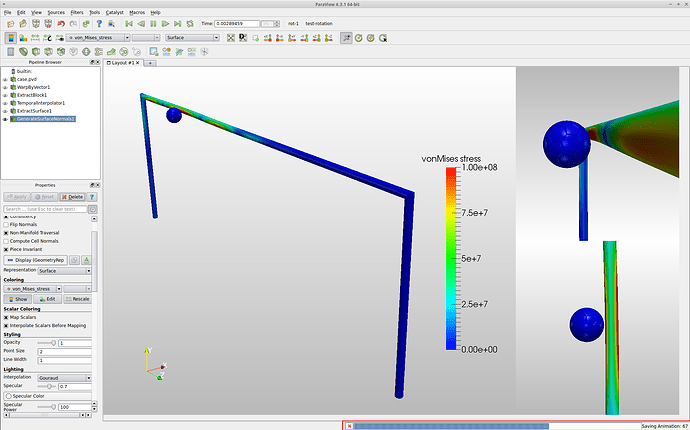The image size is (690, 430).
Task: Click the Reset Camera icon
Action: tap(230, 37)
